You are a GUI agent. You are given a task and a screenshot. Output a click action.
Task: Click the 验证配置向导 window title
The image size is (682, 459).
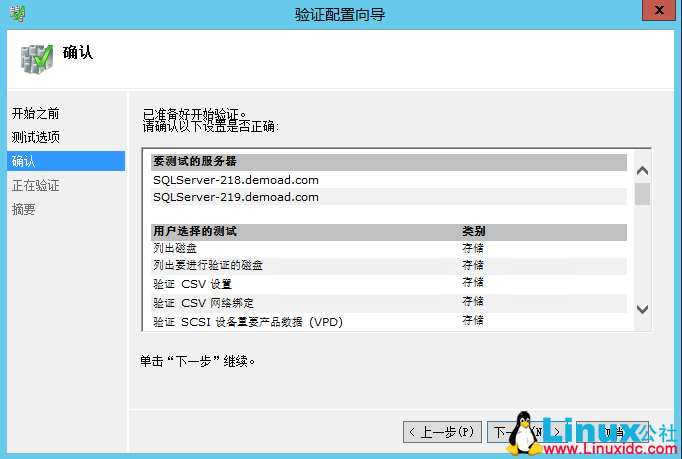click(x=340, y=15)
